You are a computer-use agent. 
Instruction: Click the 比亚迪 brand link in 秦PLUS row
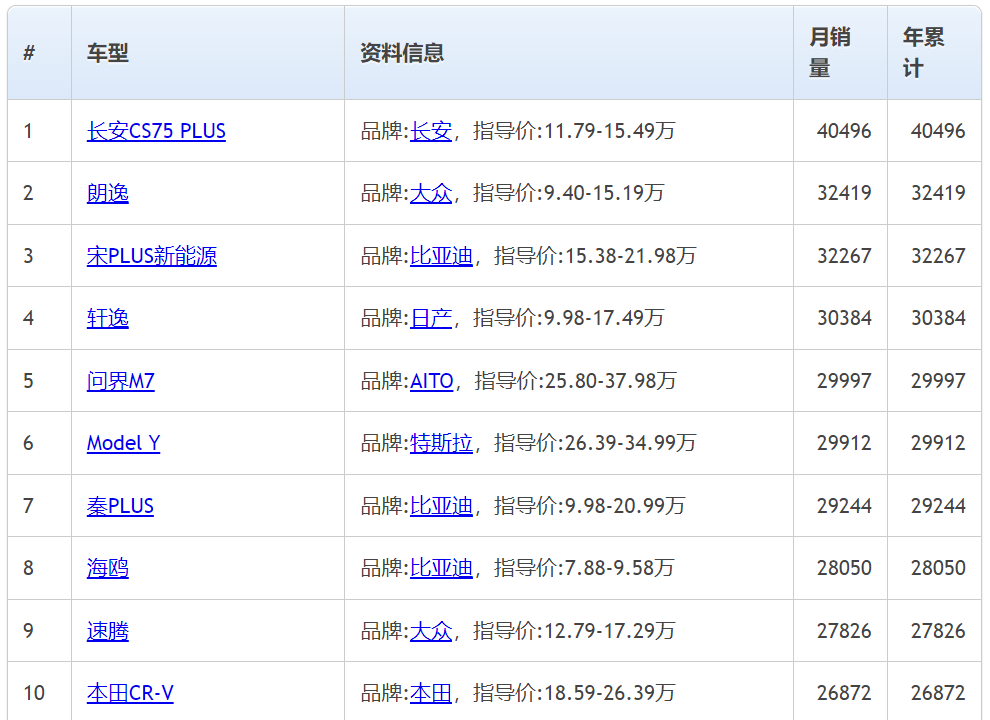coord(441,506)
